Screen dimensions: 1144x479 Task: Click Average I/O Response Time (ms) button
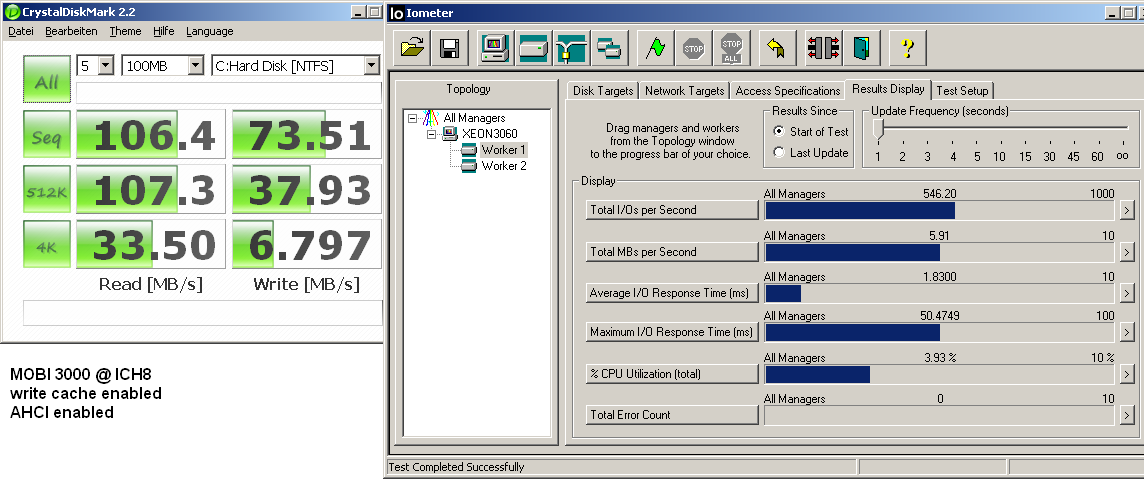(x=673, y=293)
